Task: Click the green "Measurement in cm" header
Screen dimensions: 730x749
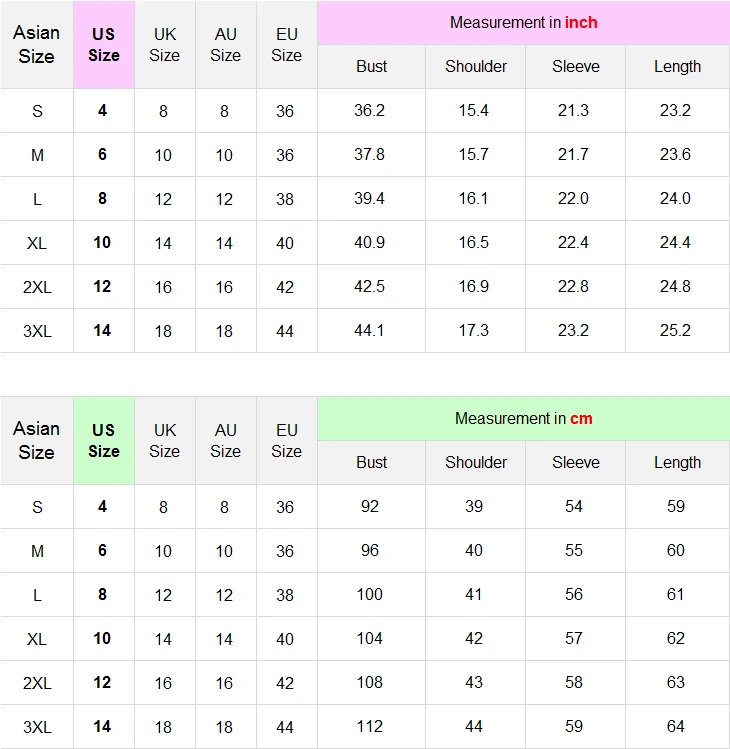Action: [523, 418]
